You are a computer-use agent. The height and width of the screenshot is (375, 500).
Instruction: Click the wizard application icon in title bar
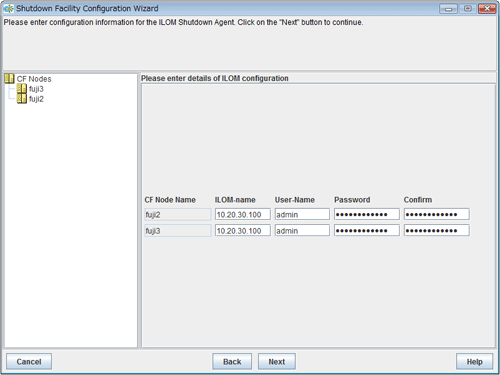coord(8,9)
